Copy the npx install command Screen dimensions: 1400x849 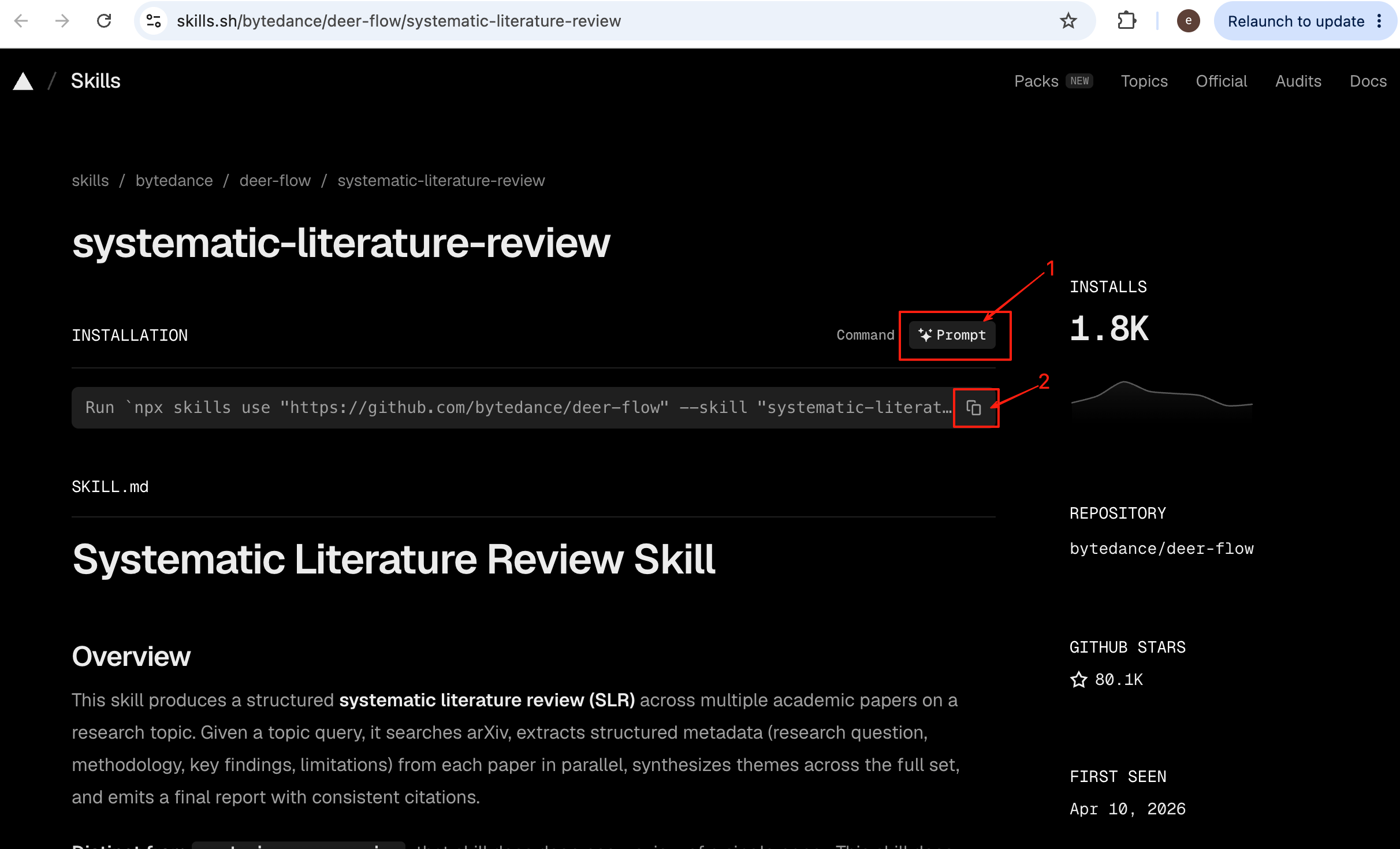click(x=974, y=408)
